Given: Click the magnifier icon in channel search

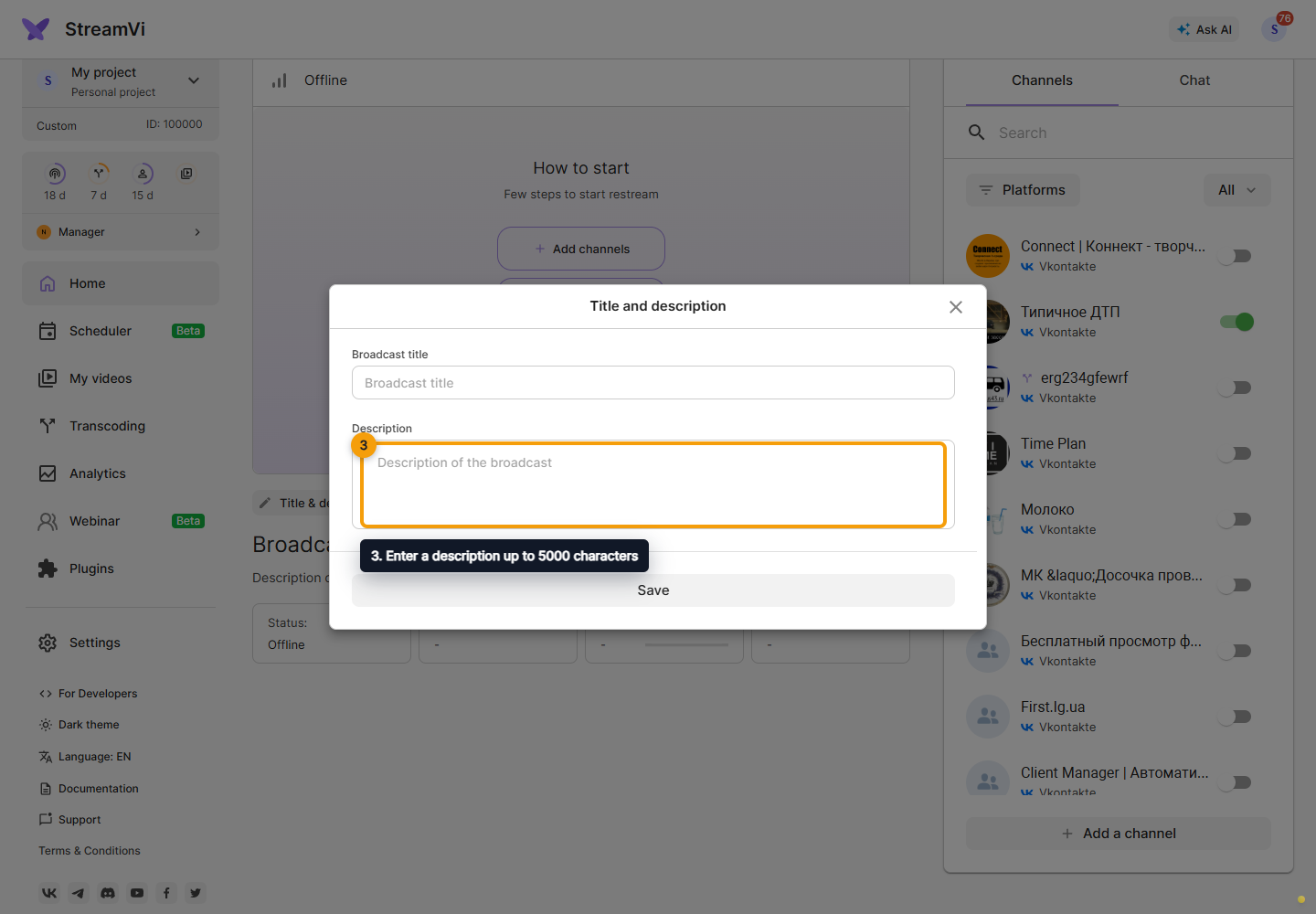Looking at the screenshot, I should click(x=977, y=133).
